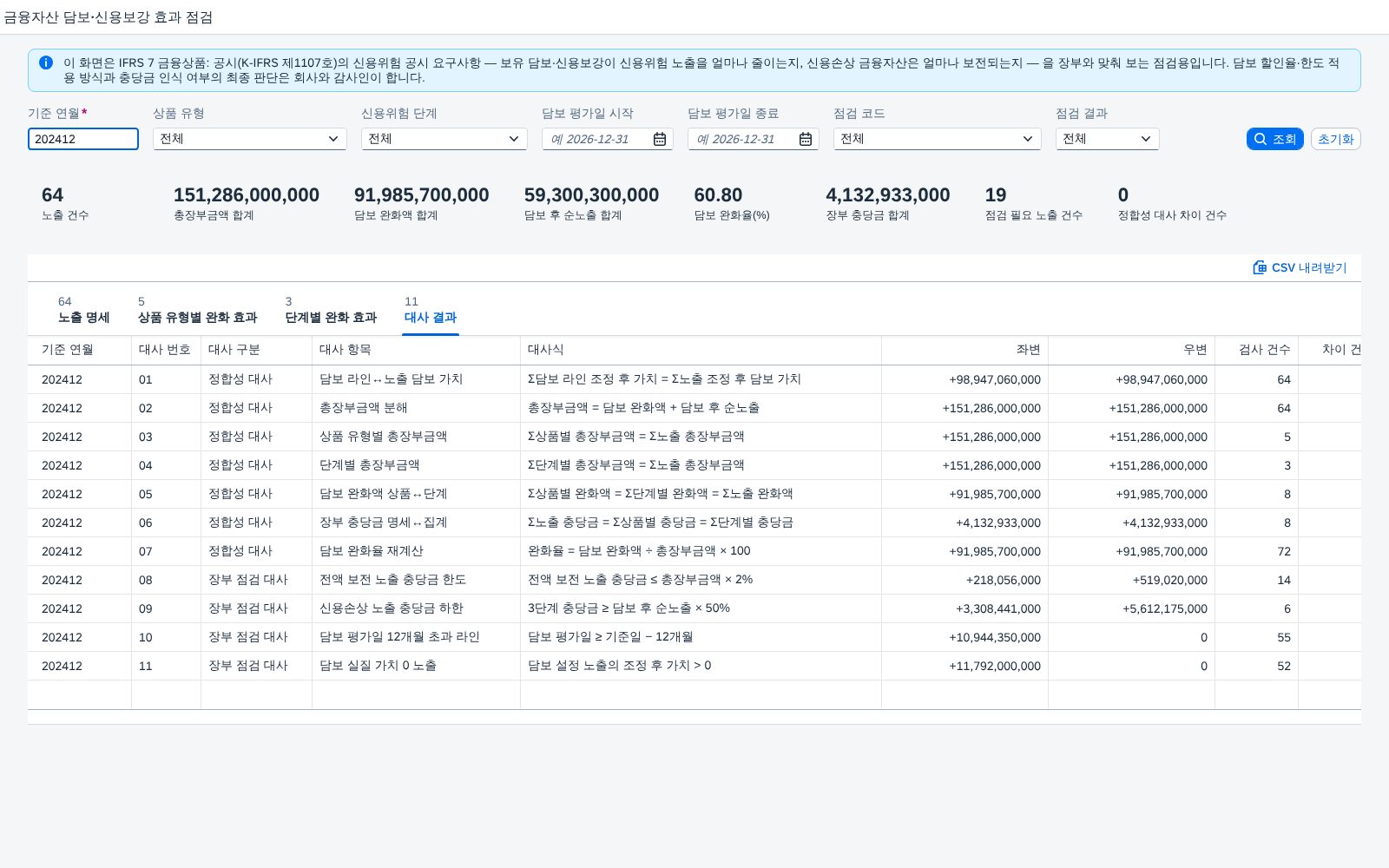Select the 대사 결과 tab

431,310
